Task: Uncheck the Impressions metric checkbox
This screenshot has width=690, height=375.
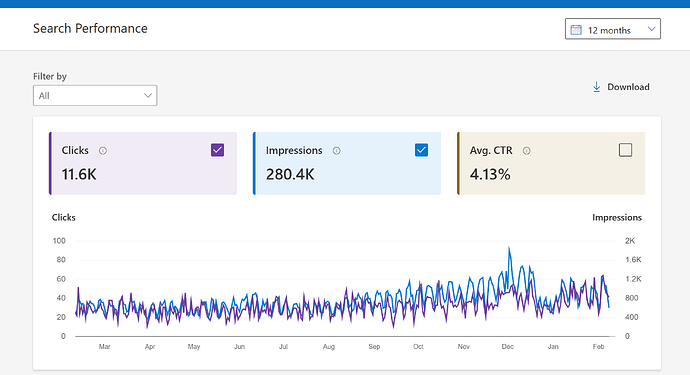Action: (x=422, y=150)
